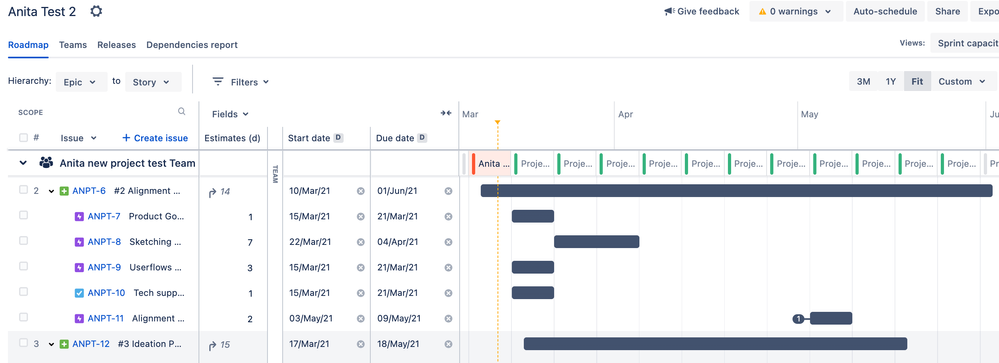Clear due date of ANPT-8
Viewport: 999px width, 363px height.
click(x=448, y=242)
